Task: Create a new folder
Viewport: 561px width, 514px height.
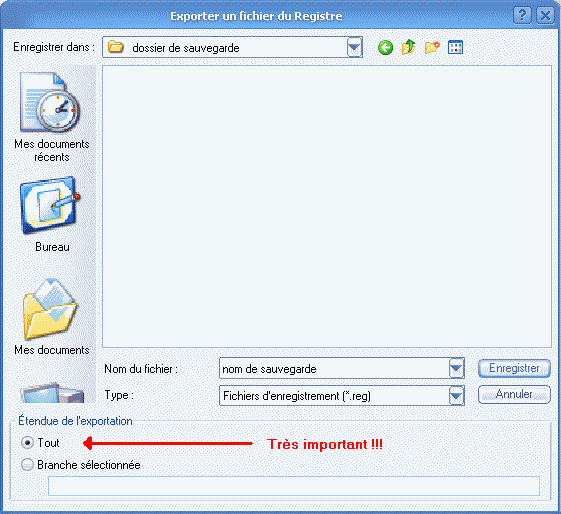Action: click(432, 47)
